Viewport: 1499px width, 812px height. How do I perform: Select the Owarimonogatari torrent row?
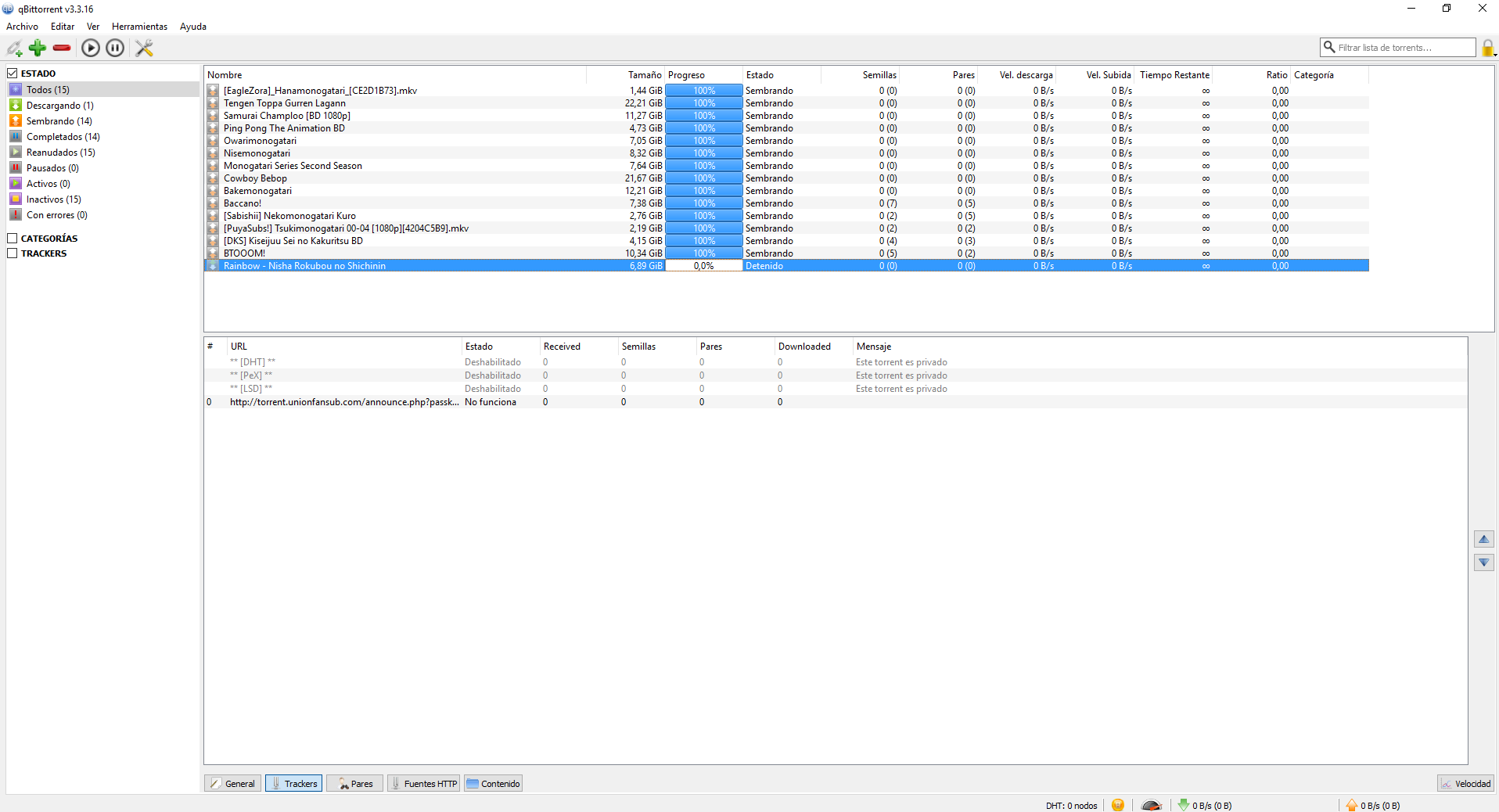(786, 141)
